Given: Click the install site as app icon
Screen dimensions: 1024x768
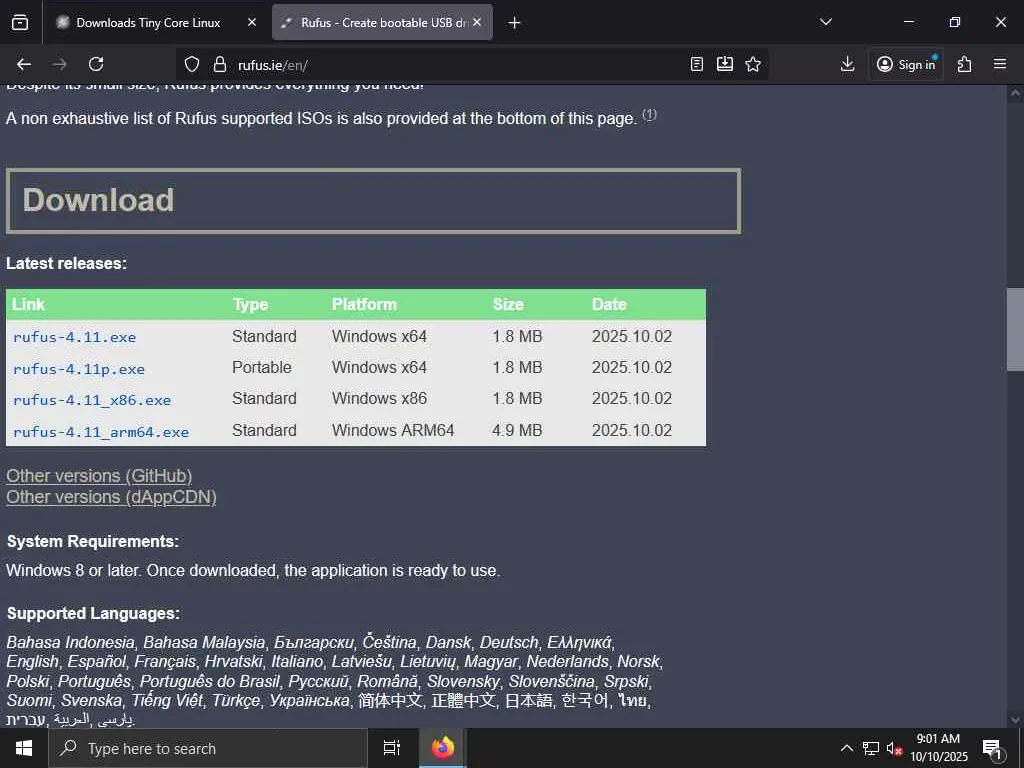Looking at the screenshot, I should (x=725, y=64).
